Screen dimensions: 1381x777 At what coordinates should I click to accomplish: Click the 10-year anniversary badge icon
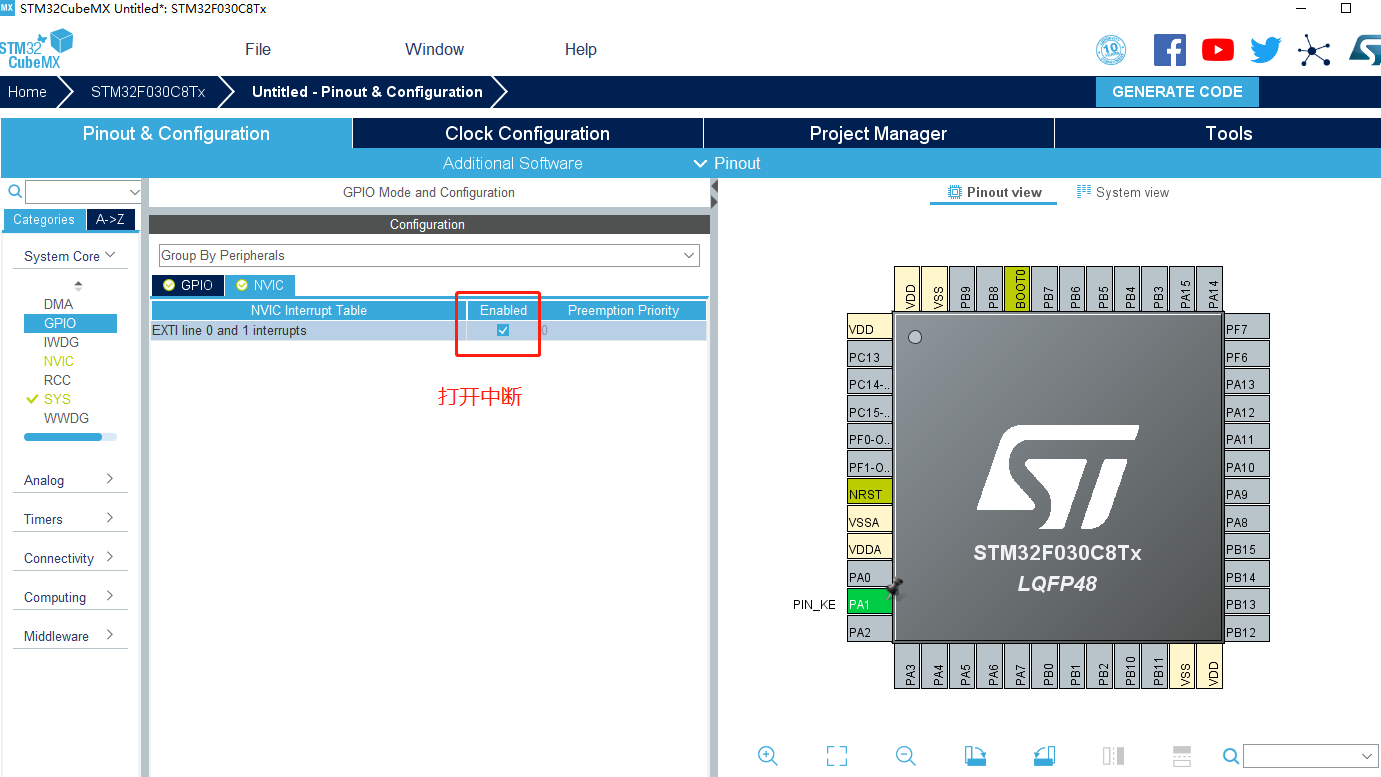(x=1111, y=50)
